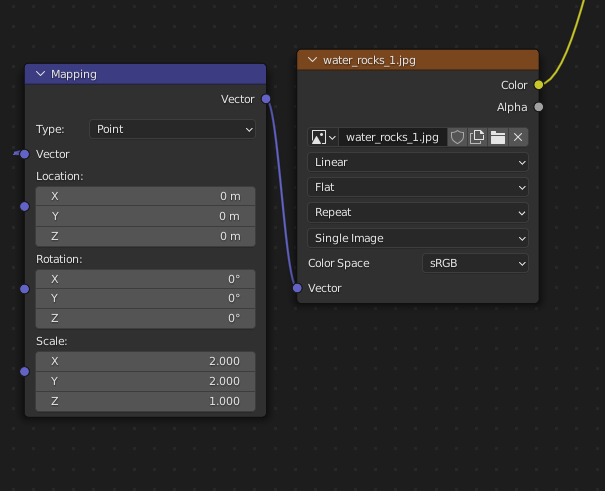Open the image browse dropdown icon

click(323, 137)
